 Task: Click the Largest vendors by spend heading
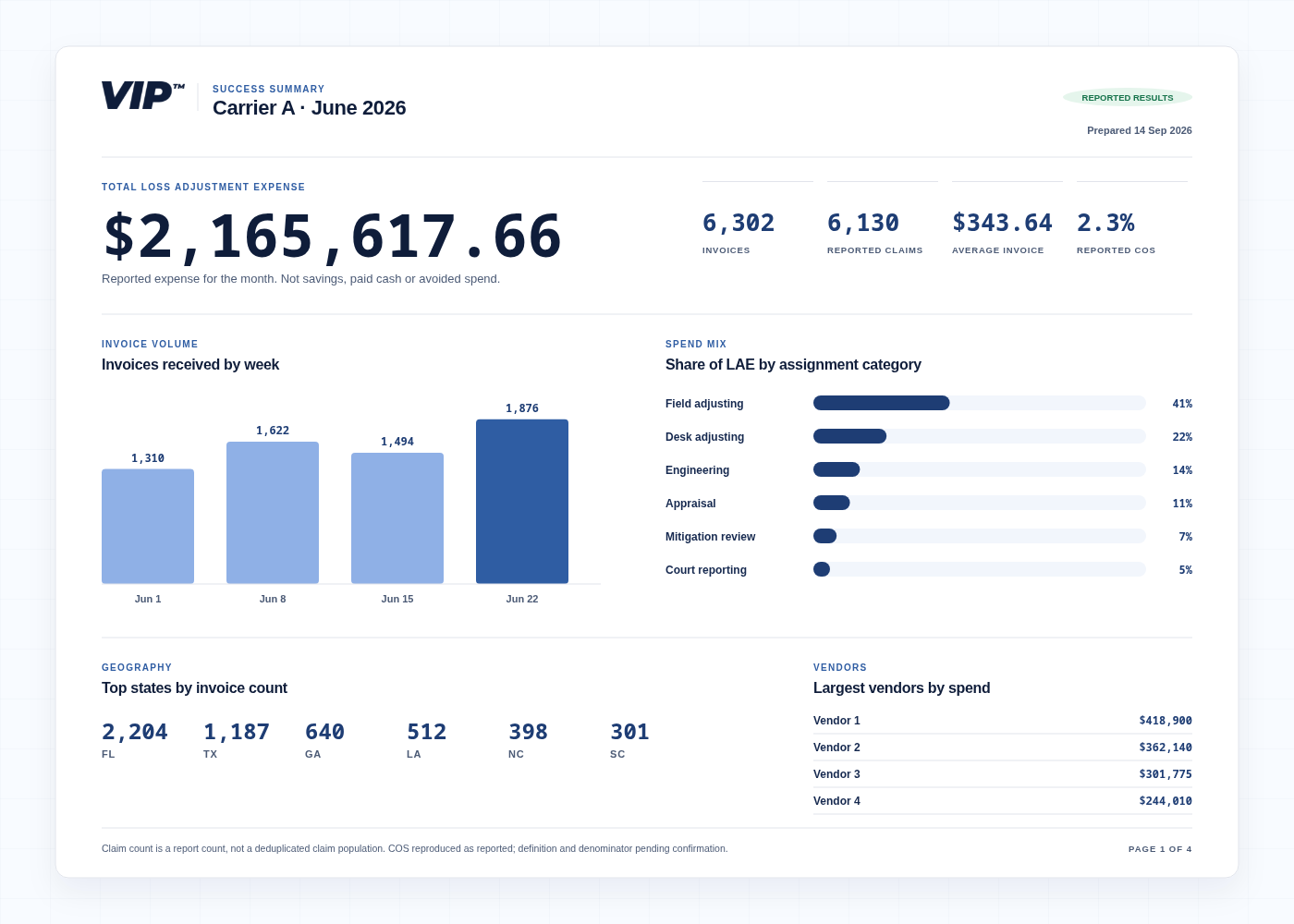(901, 688)
